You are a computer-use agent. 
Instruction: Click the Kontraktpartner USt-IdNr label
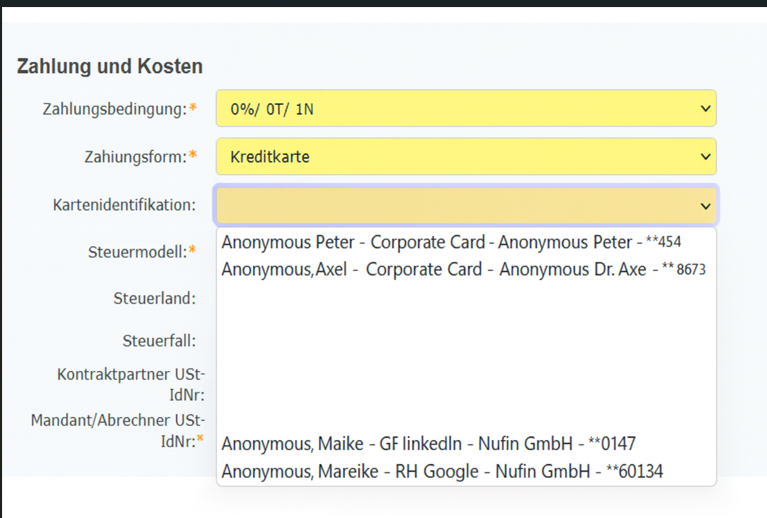click(131, 384)
